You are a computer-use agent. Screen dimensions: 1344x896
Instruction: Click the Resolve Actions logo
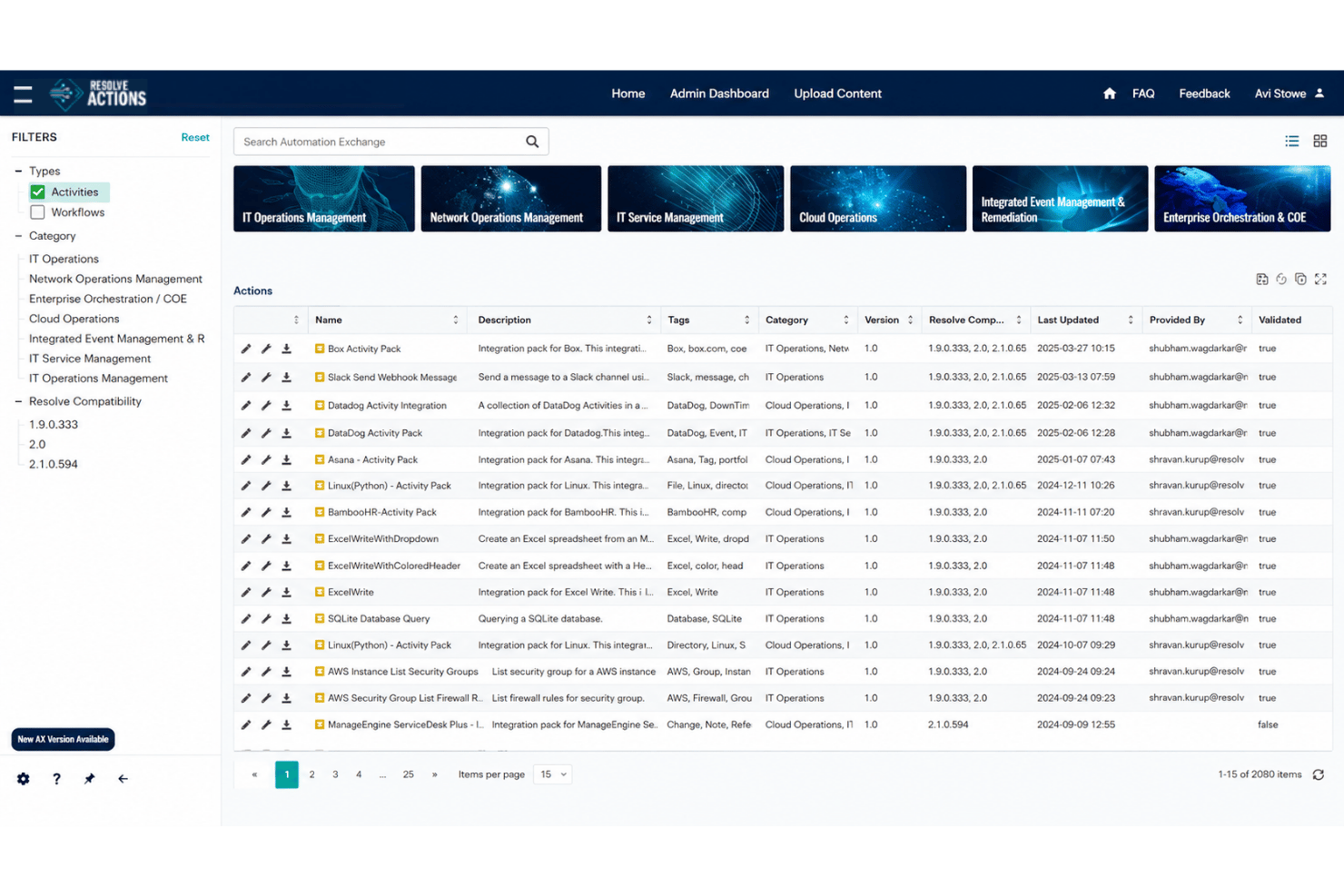98,94
